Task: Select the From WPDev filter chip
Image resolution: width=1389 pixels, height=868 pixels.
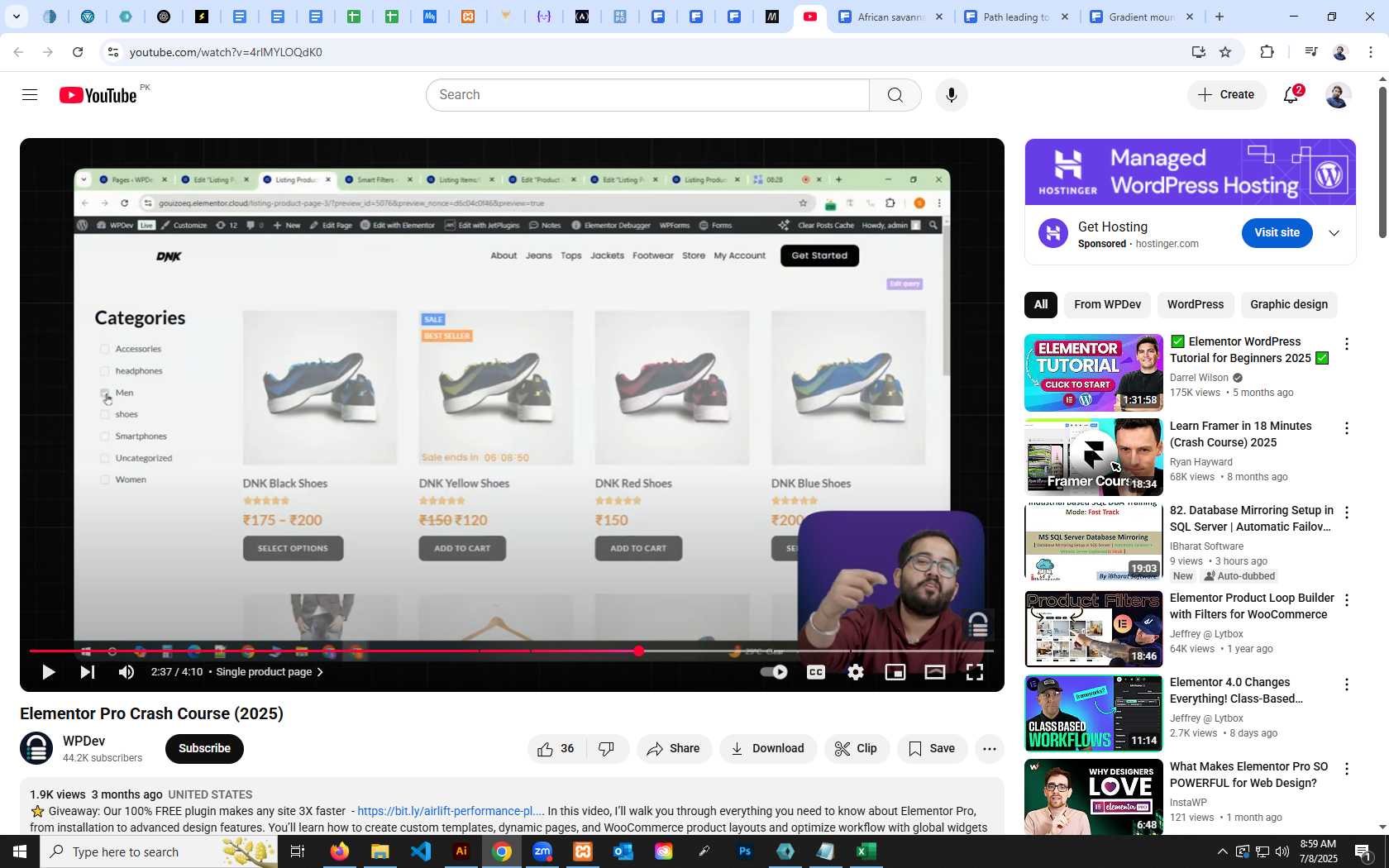Action: pyautogui.click(x=1107, y=305)
